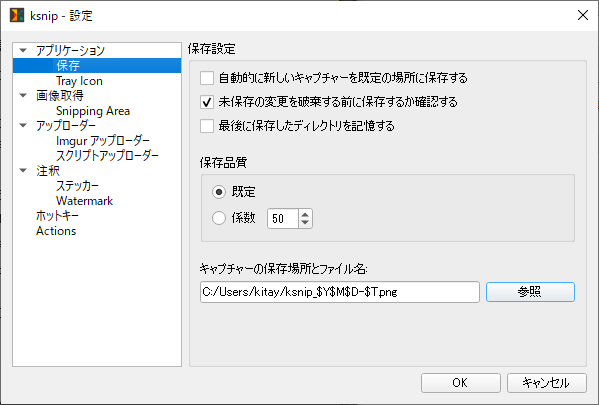Open the Tray Icon settings page
The width and height of the screenshot is (599, 405).
[x=79, y=81]
